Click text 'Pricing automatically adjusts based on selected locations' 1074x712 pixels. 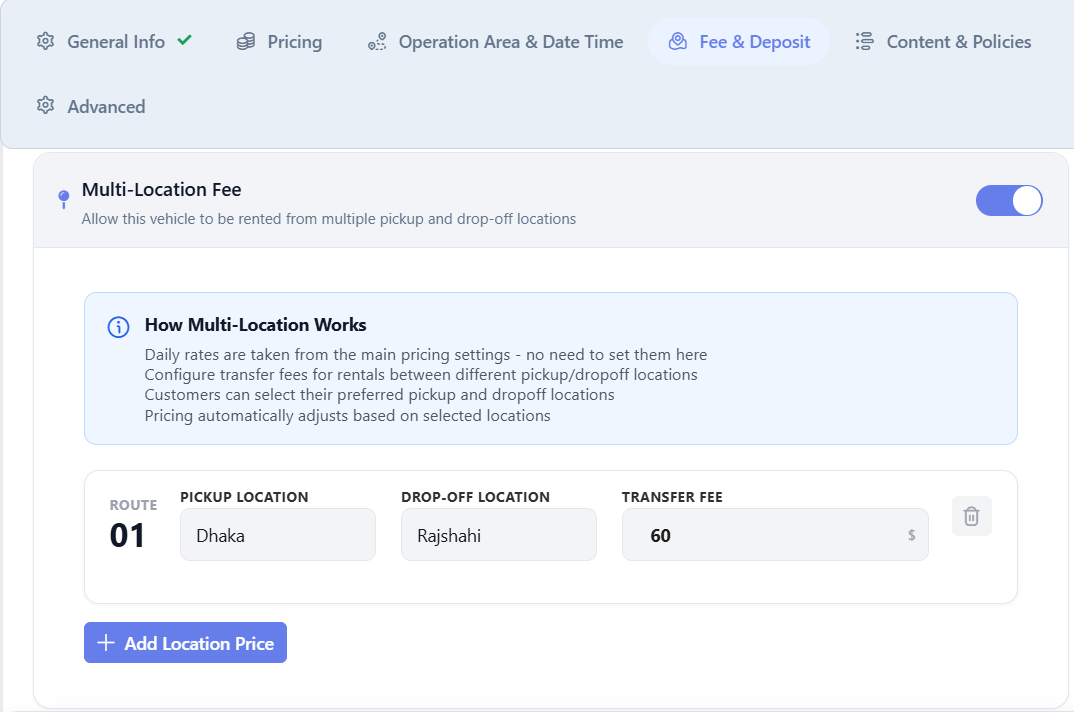[x=347, y=416]
